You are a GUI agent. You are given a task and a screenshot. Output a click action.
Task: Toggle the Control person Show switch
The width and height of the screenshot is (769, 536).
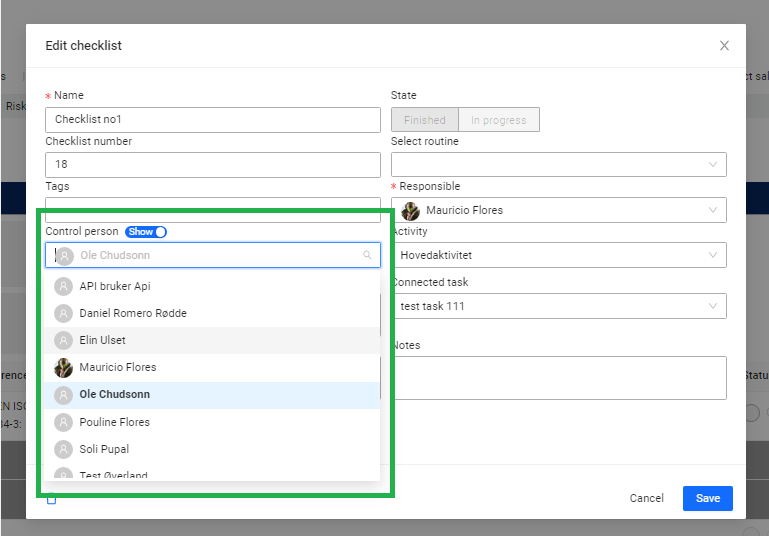[x=146, y=232]
